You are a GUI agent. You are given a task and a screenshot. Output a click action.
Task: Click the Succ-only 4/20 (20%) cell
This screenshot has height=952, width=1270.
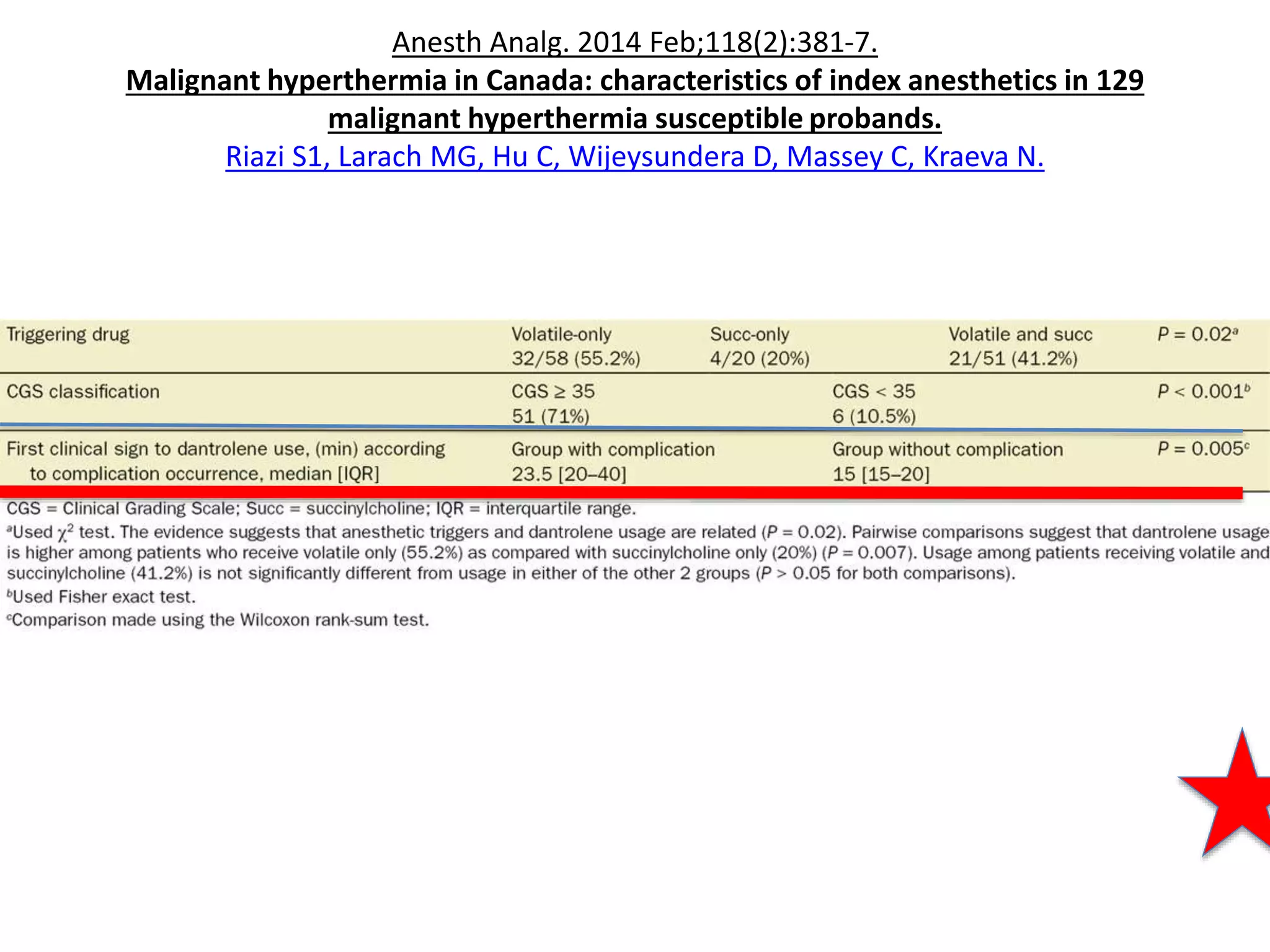pyautogui.click(x=760, y=346)
